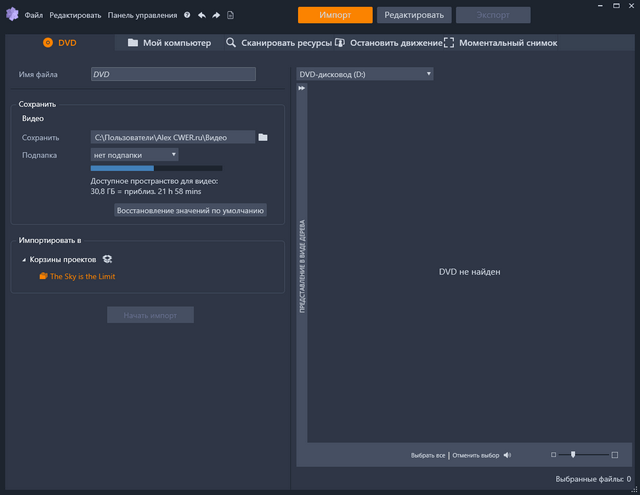Click the undo arrow icon

point(202,16)
